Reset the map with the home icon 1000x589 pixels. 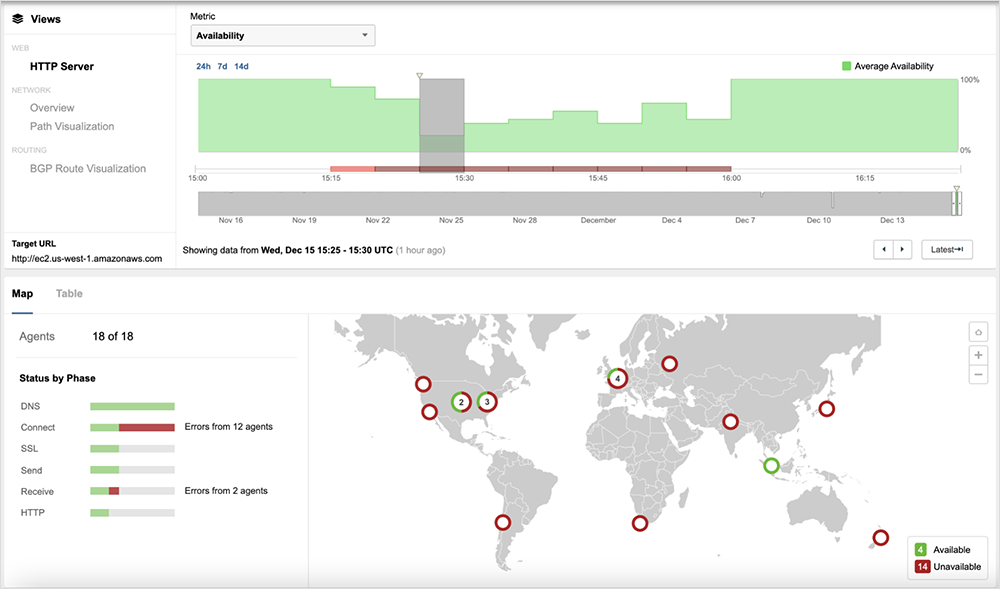pyautogui.click(x=978, y=333)
